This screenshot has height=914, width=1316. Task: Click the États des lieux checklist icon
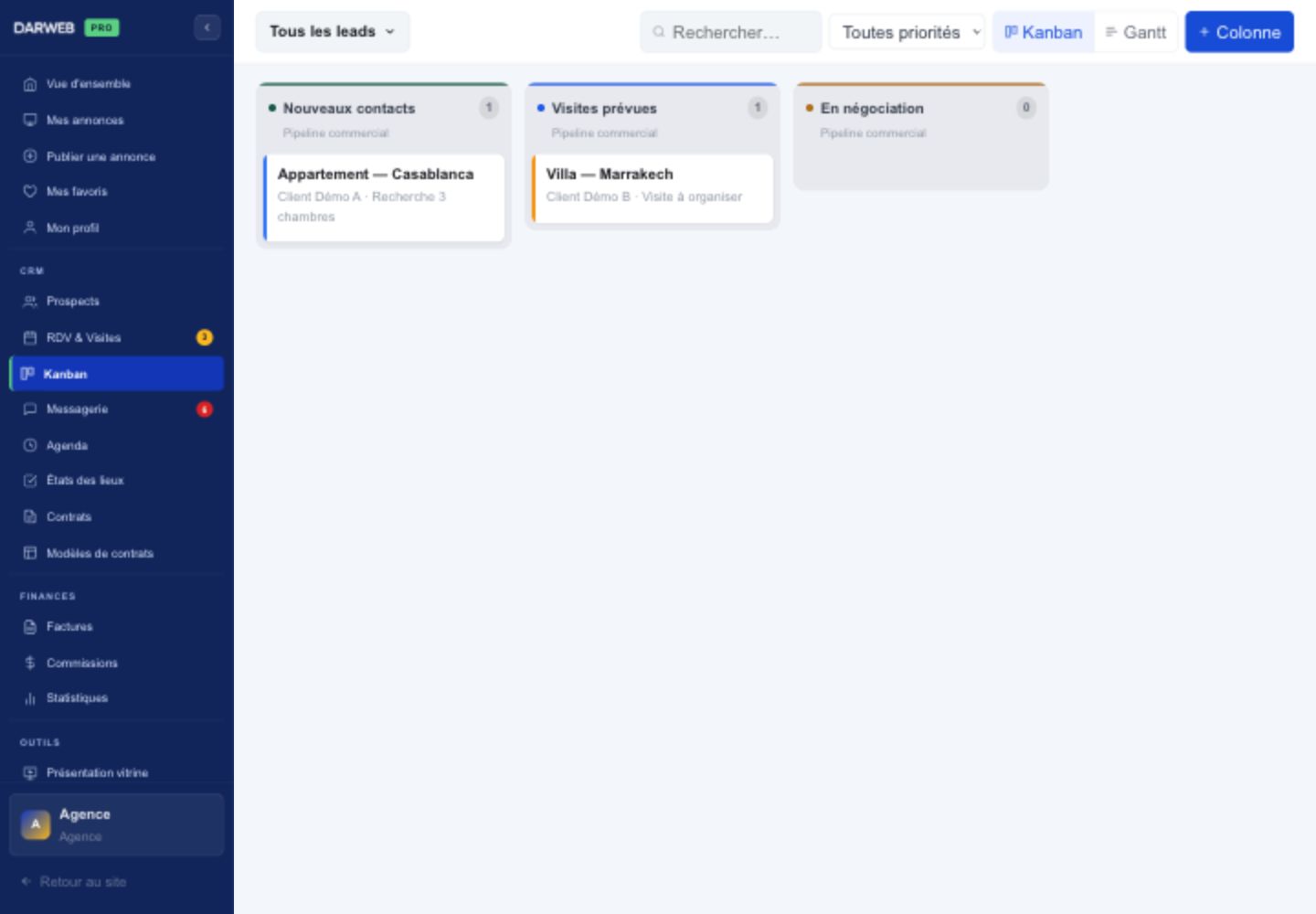pos(30,480)
